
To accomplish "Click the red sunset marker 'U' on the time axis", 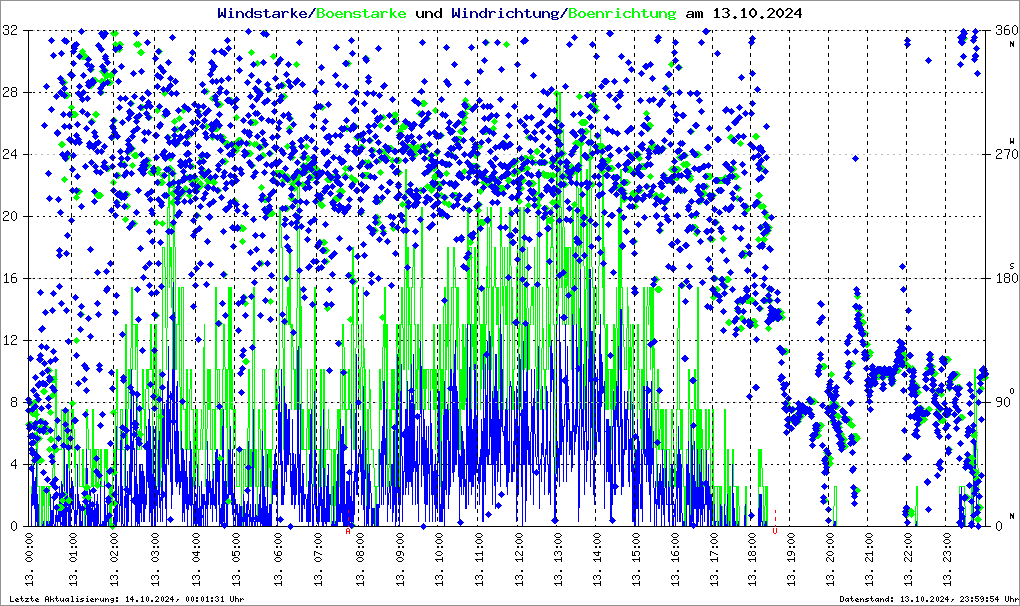I will tap(774, 531).
